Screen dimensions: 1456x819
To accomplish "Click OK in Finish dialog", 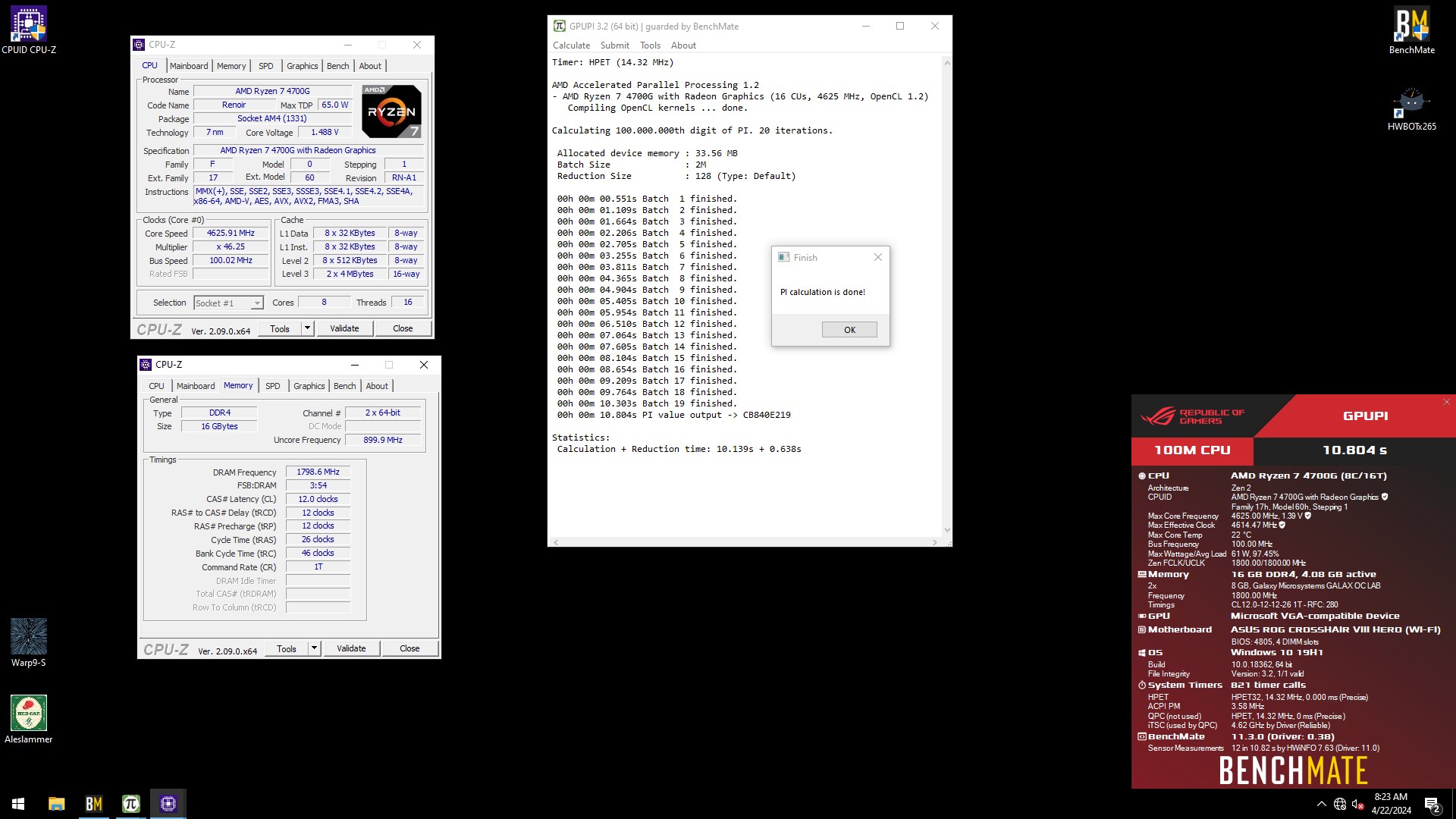I will pos(849,330).
